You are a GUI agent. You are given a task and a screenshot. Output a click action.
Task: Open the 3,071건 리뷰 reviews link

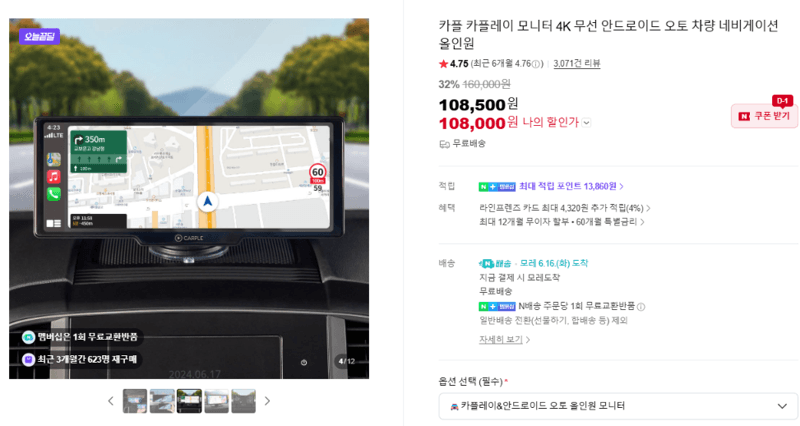click(577, 64)
